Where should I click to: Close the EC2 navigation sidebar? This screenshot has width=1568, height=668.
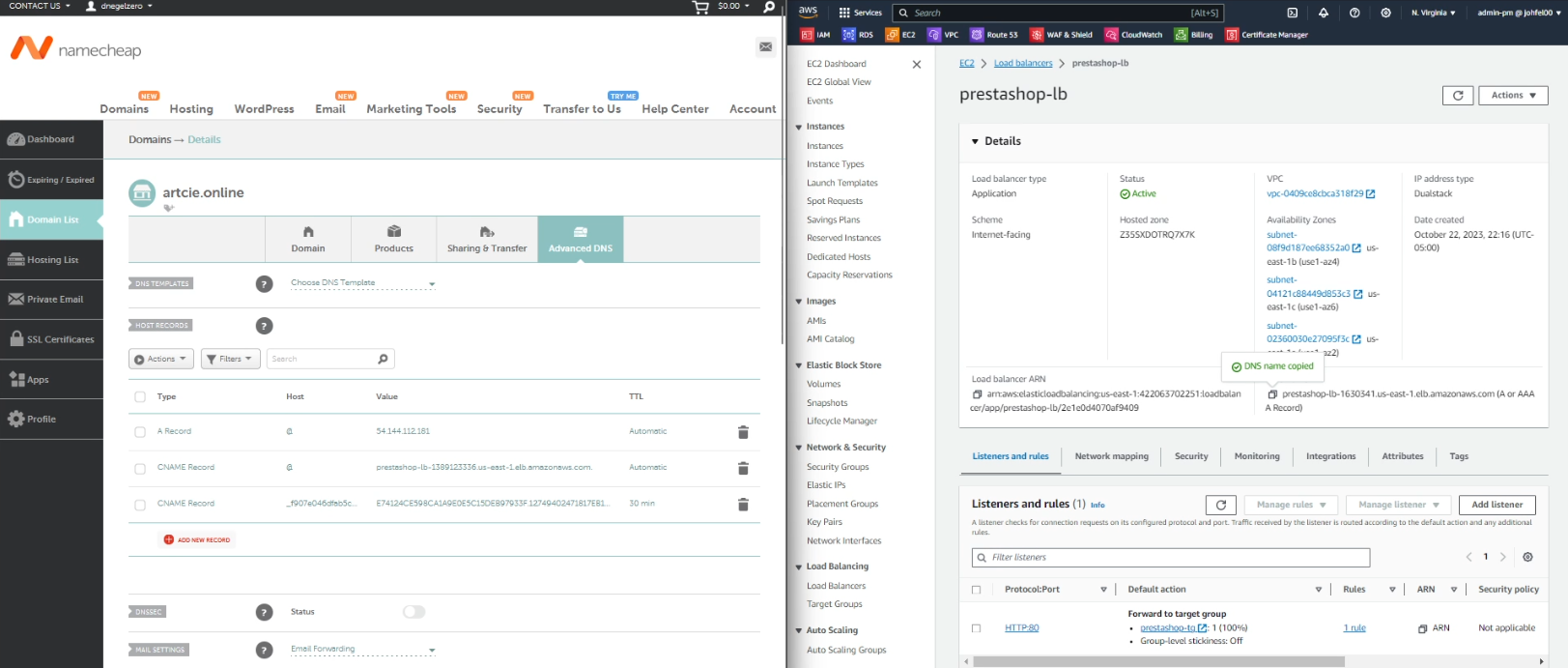click(x=917, y=65)
